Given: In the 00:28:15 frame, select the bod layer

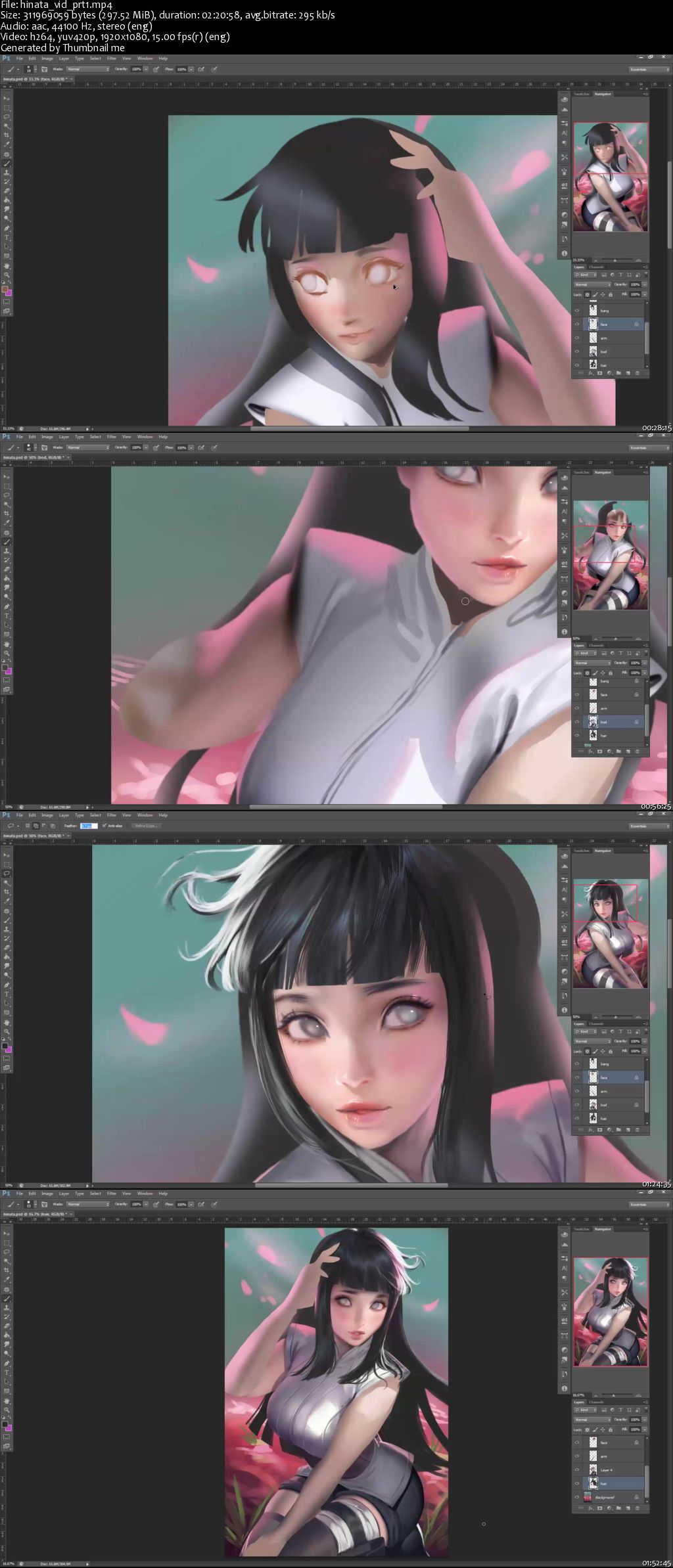Looking at the screenshot, I should [609, 351].
